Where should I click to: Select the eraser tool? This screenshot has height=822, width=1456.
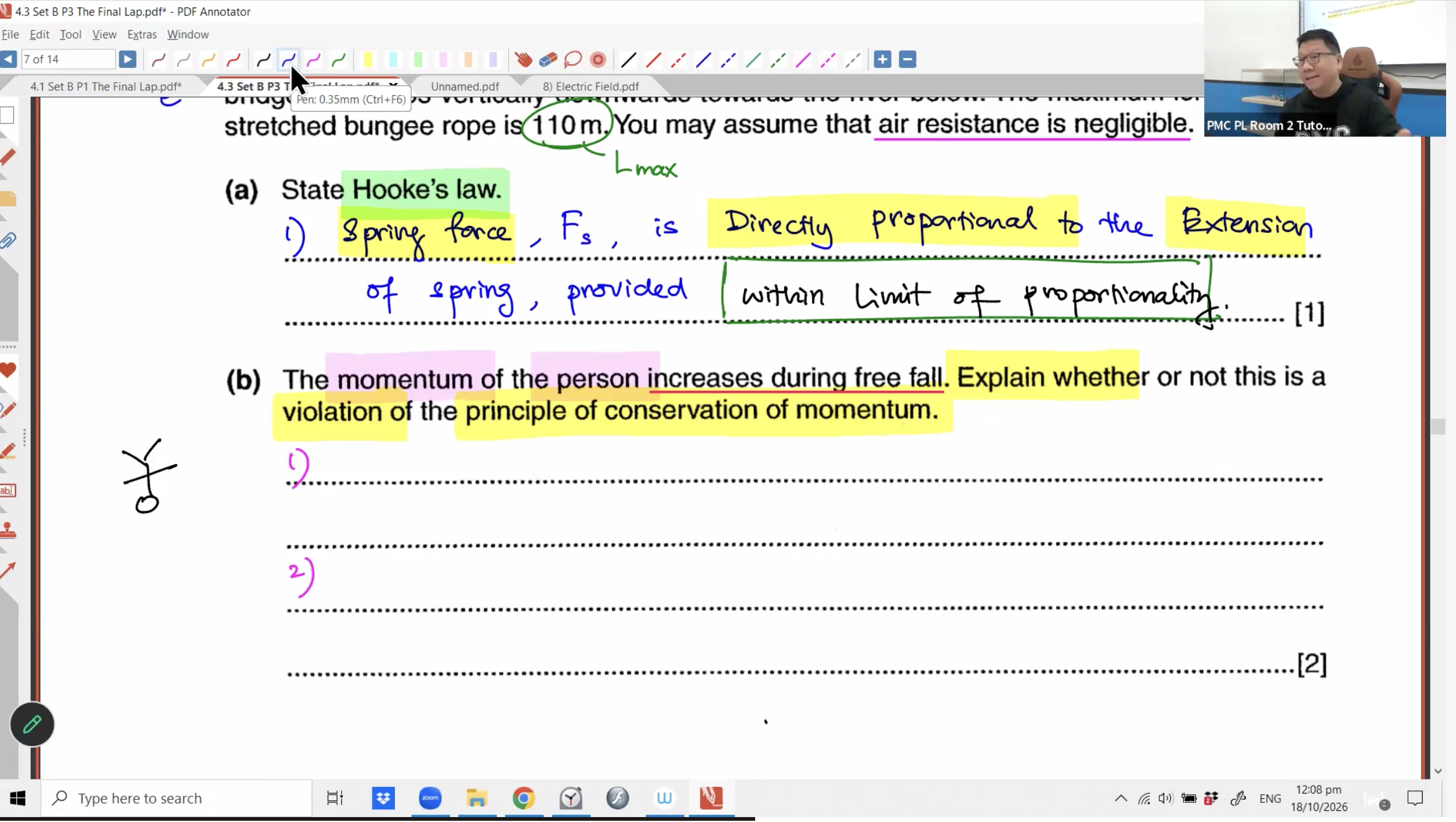pos(548,60)
